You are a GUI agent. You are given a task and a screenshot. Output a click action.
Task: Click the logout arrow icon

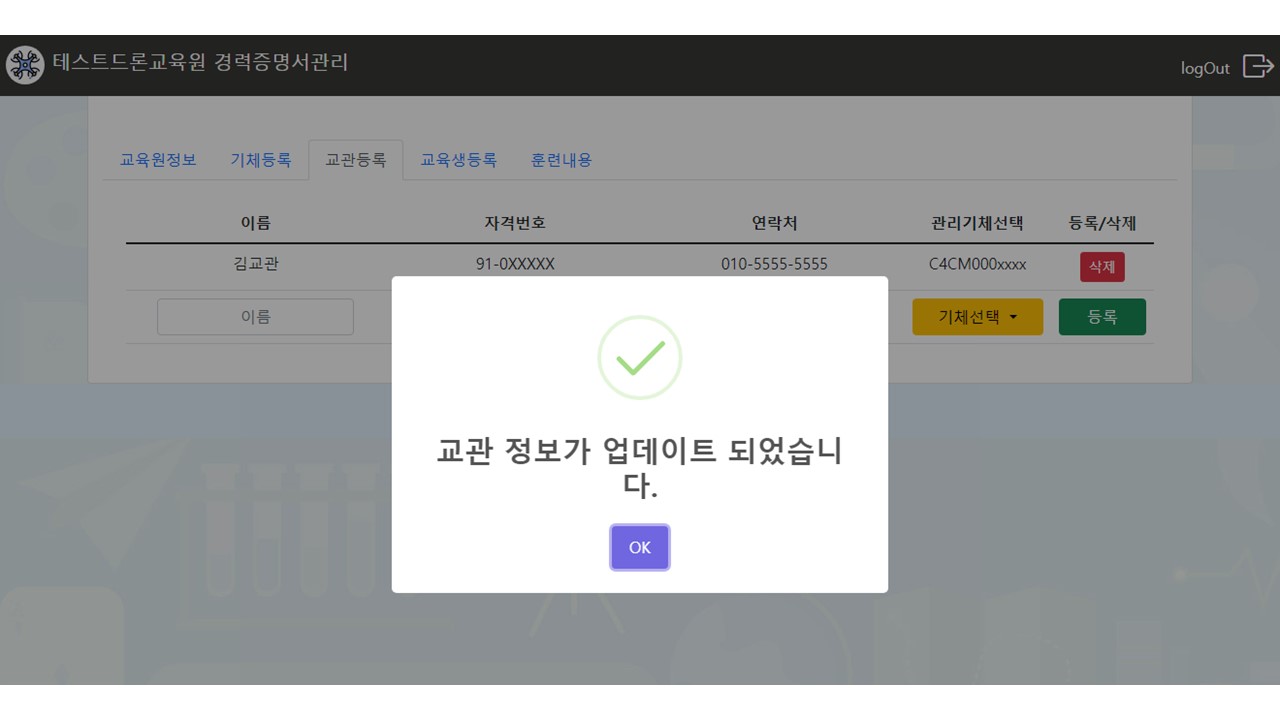(1257, 66)
